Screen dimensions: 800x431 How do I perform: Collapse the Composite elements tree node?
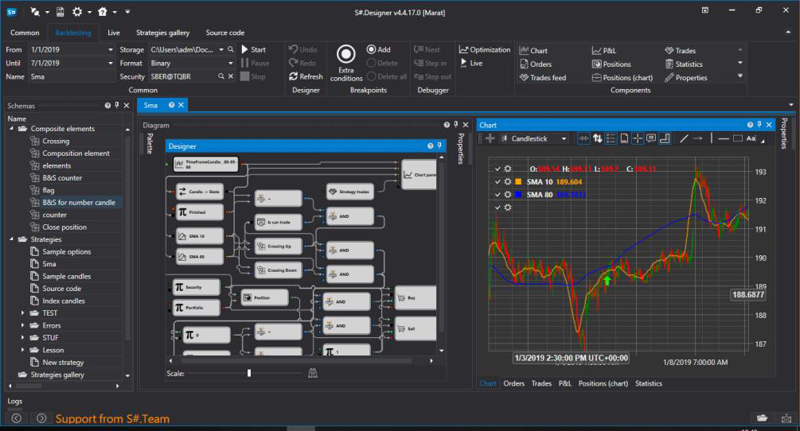point(11,129)
